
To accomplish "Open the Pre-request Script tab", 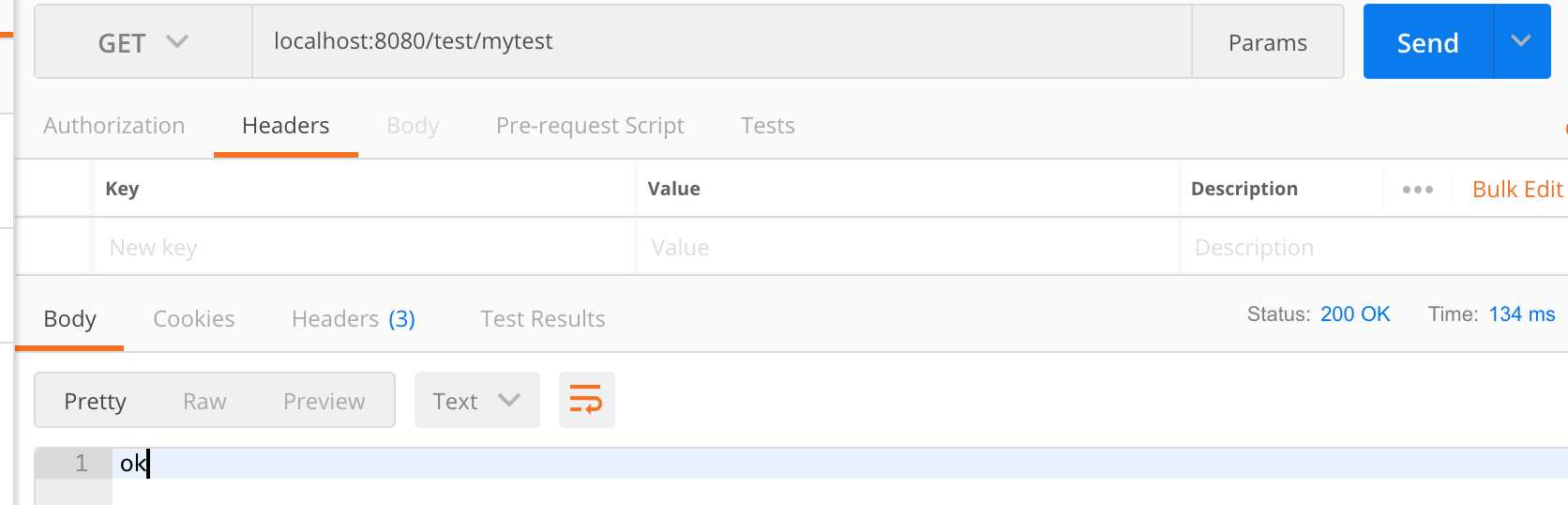I will click(x=590, y=126).
